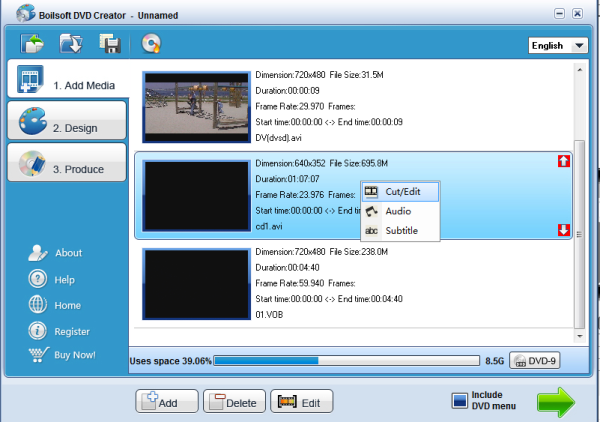The width and height of the screenshot is (600, 422).
Task: Switch to the 2. Design tab
Action: (x=66, y=127)
